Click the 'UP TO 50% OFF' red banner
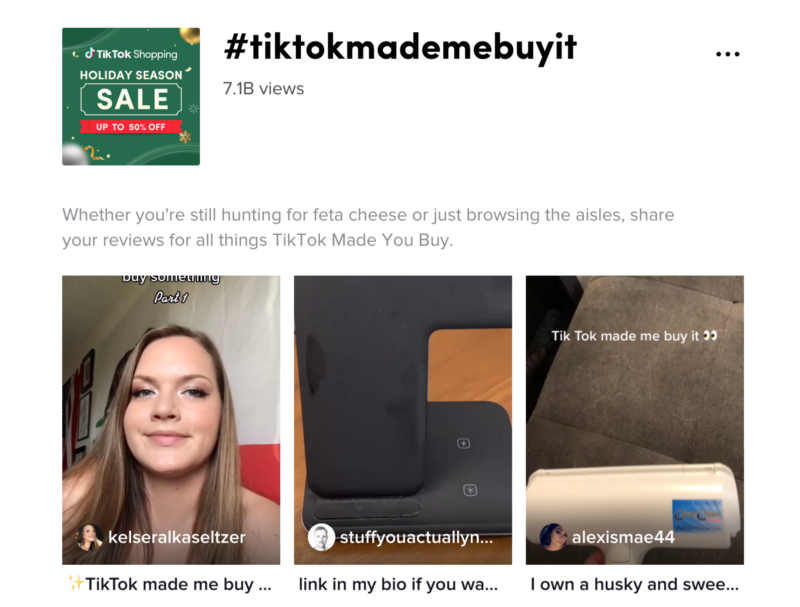The height and width of the screenshot is (607, 800). (131, 127)
